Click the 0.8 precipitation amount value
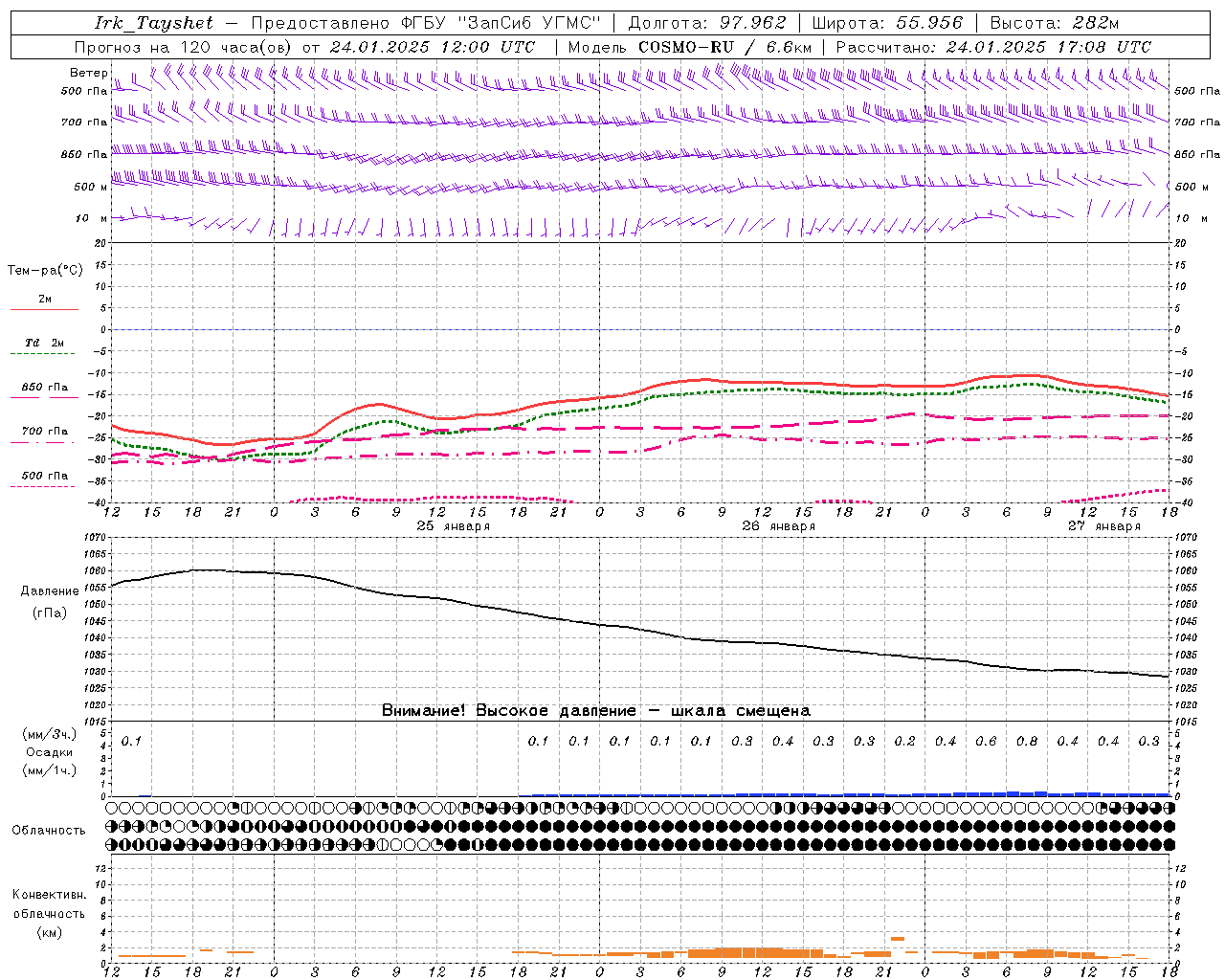This screenshot has height=980, width=1225. pyautogui.click(x=1027, y=741)
